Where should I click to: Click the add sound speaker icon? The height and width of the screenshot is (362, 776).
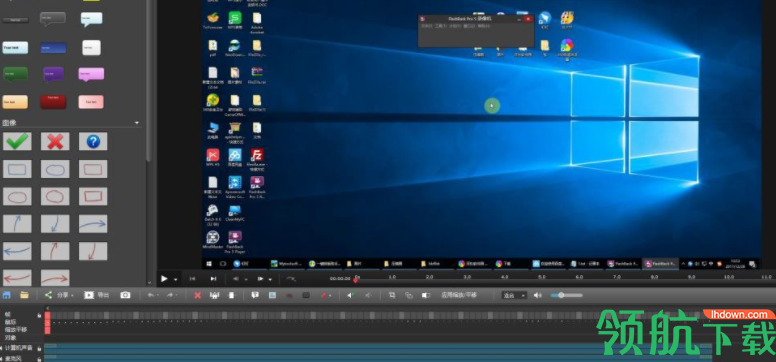click(350, 295)
